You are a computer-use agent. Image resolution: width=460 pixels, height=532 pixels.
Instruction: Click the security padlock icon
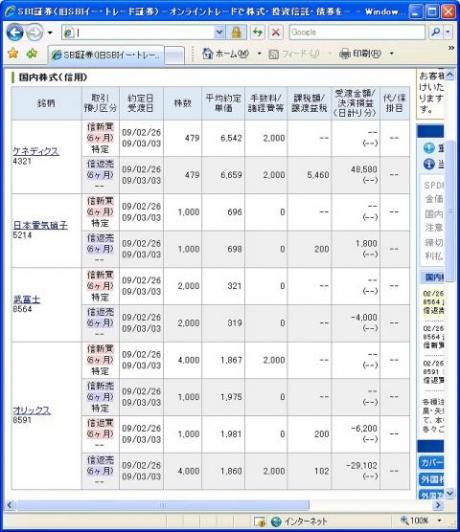[x=236, y=33]
